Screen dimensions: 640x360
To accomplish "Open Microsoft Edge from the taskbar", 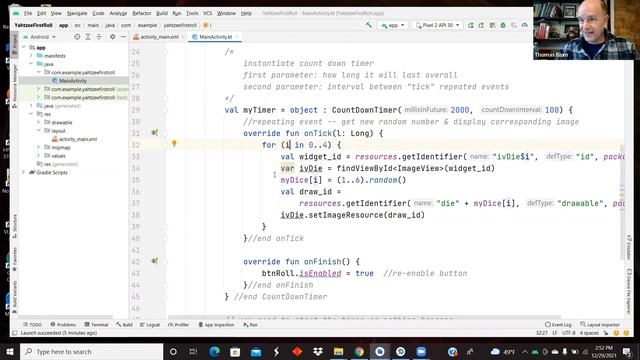I will pos(214,351).
